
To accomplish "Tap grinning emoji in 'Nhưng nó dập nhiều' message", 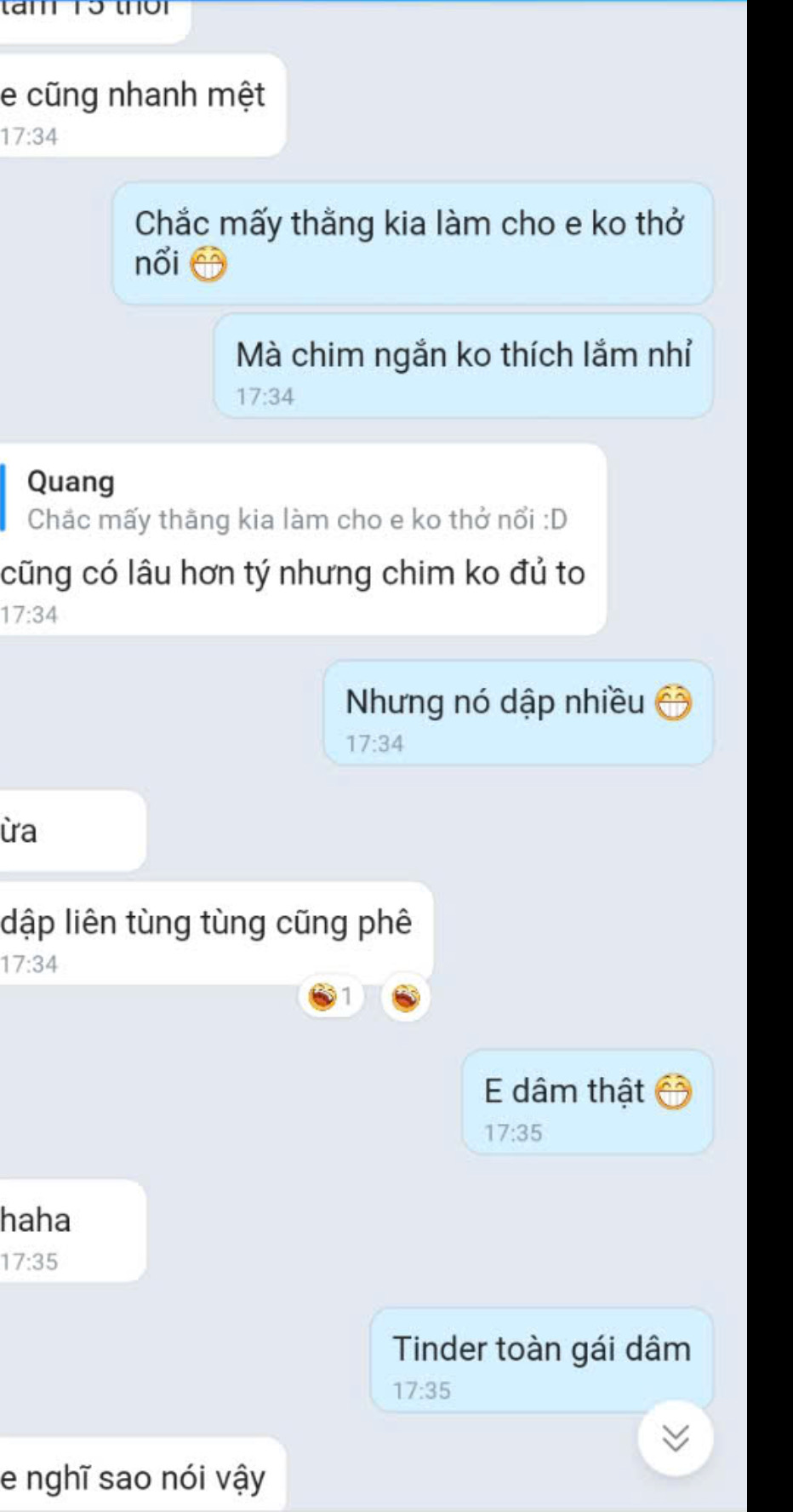I will pyautogui.click(x=674, y=702).
